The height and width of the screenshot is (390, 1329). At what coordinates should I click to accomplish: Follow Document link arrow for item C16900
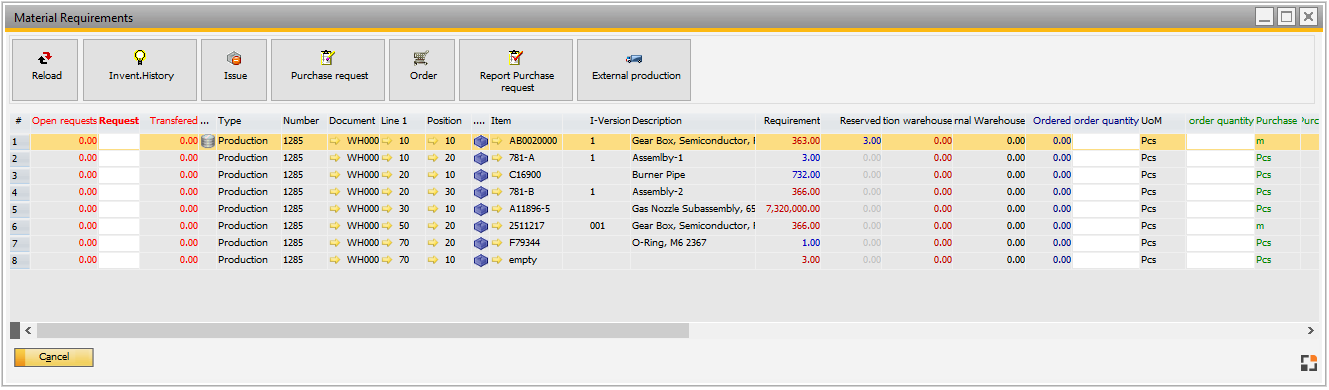335,175
